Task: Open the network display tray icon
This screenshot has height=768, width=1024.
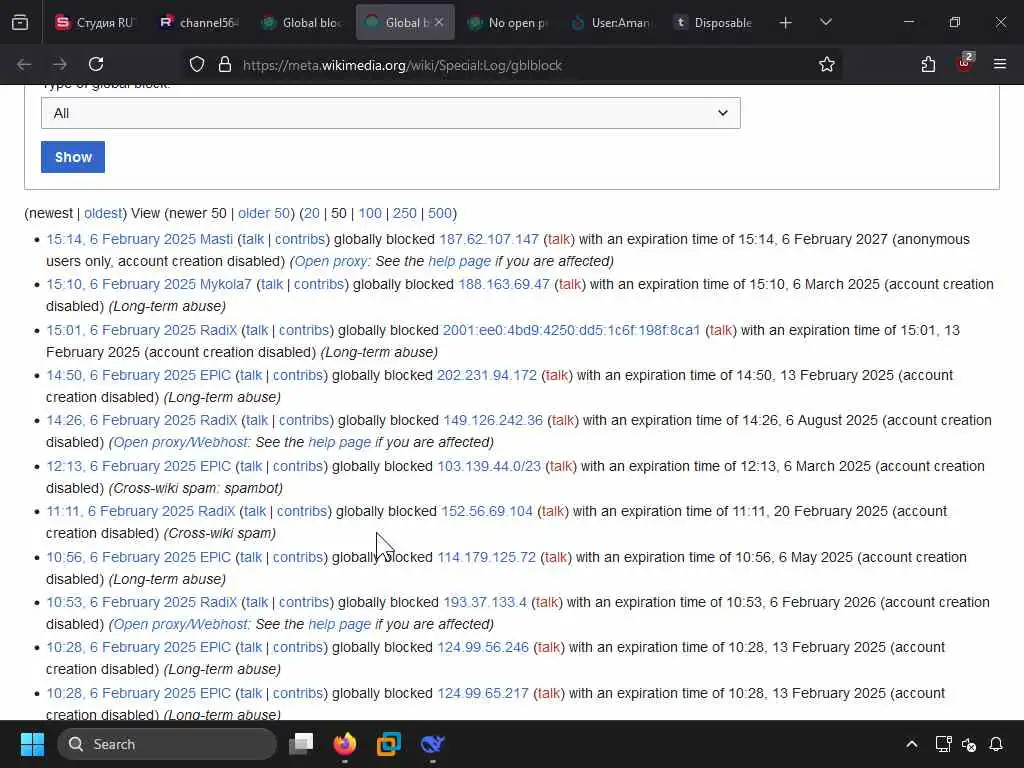Action: tap(943, 744)
